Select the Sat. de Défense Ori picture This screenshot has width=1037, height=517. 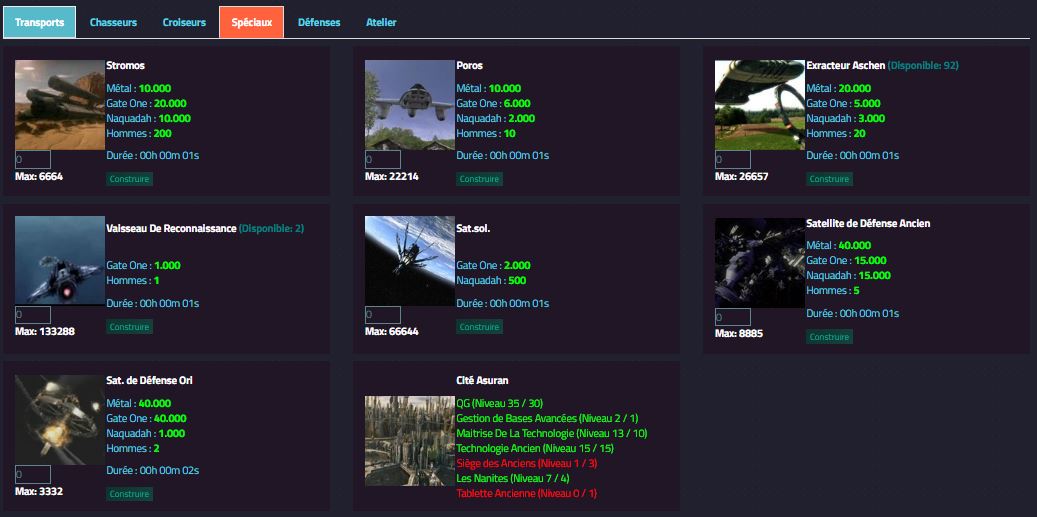tap(60, 420)
